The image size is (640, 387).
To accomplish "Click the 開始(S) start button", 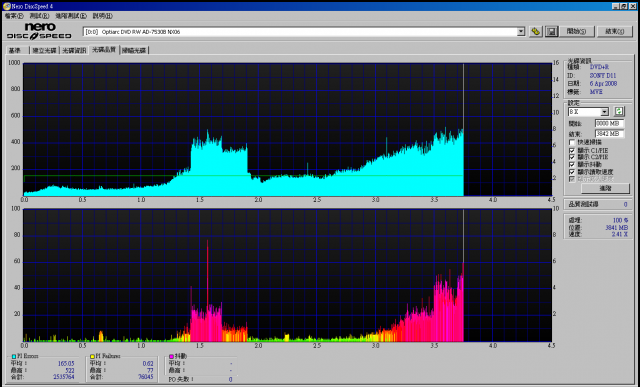I will point(576,31).
